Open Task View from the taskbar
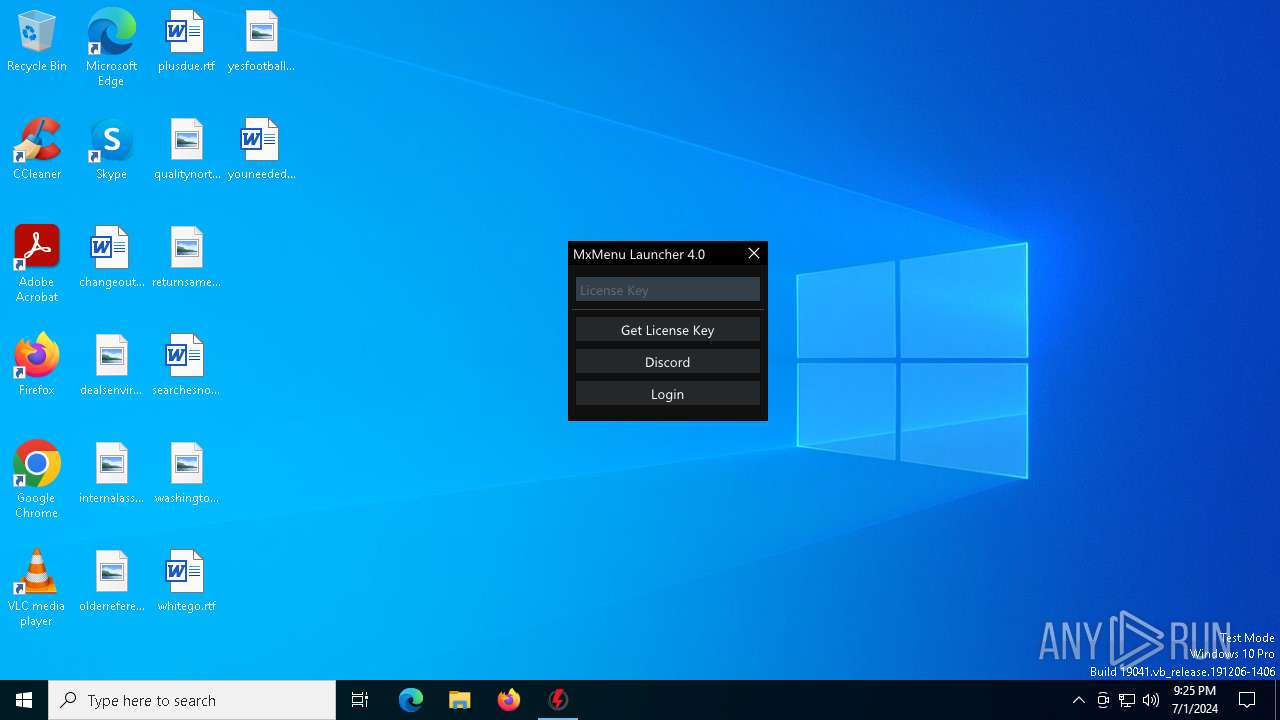 360,700
